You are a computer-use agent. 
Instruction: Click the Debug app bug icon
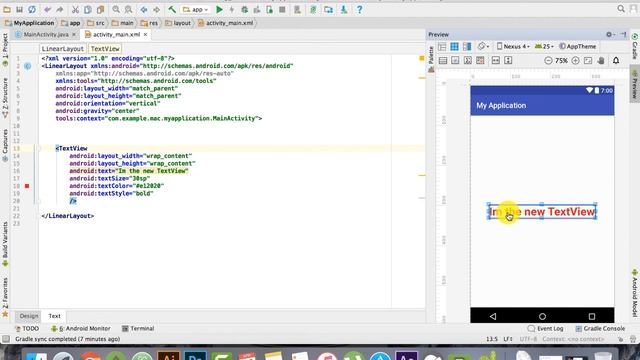pyautogui.click(x=244, y=9)
